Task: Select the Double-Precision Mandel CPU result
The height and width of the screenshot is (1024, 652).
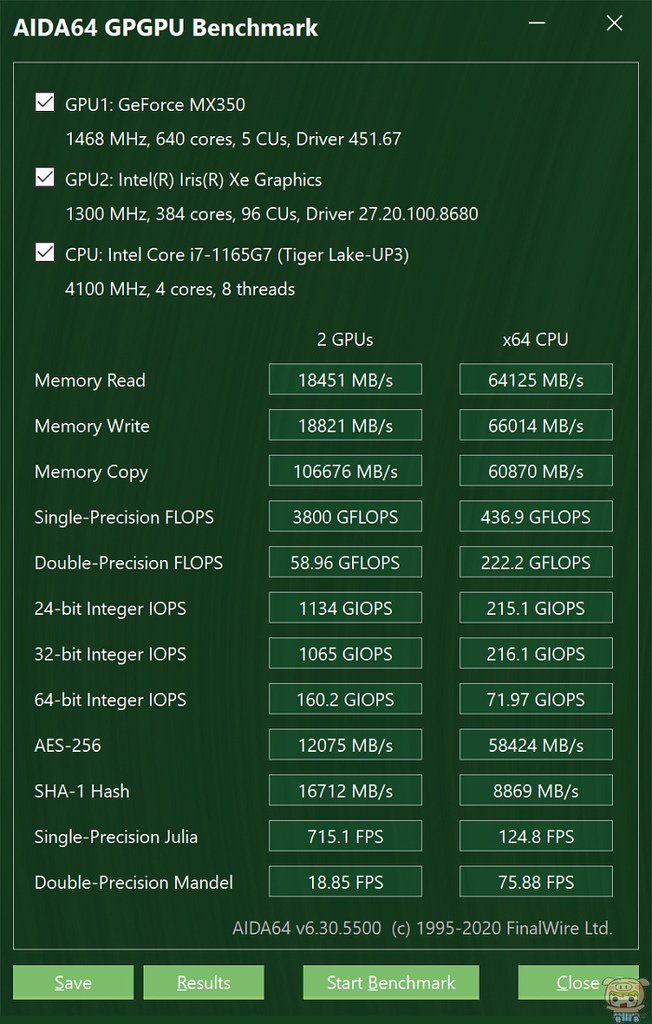Action: point(536,882)
